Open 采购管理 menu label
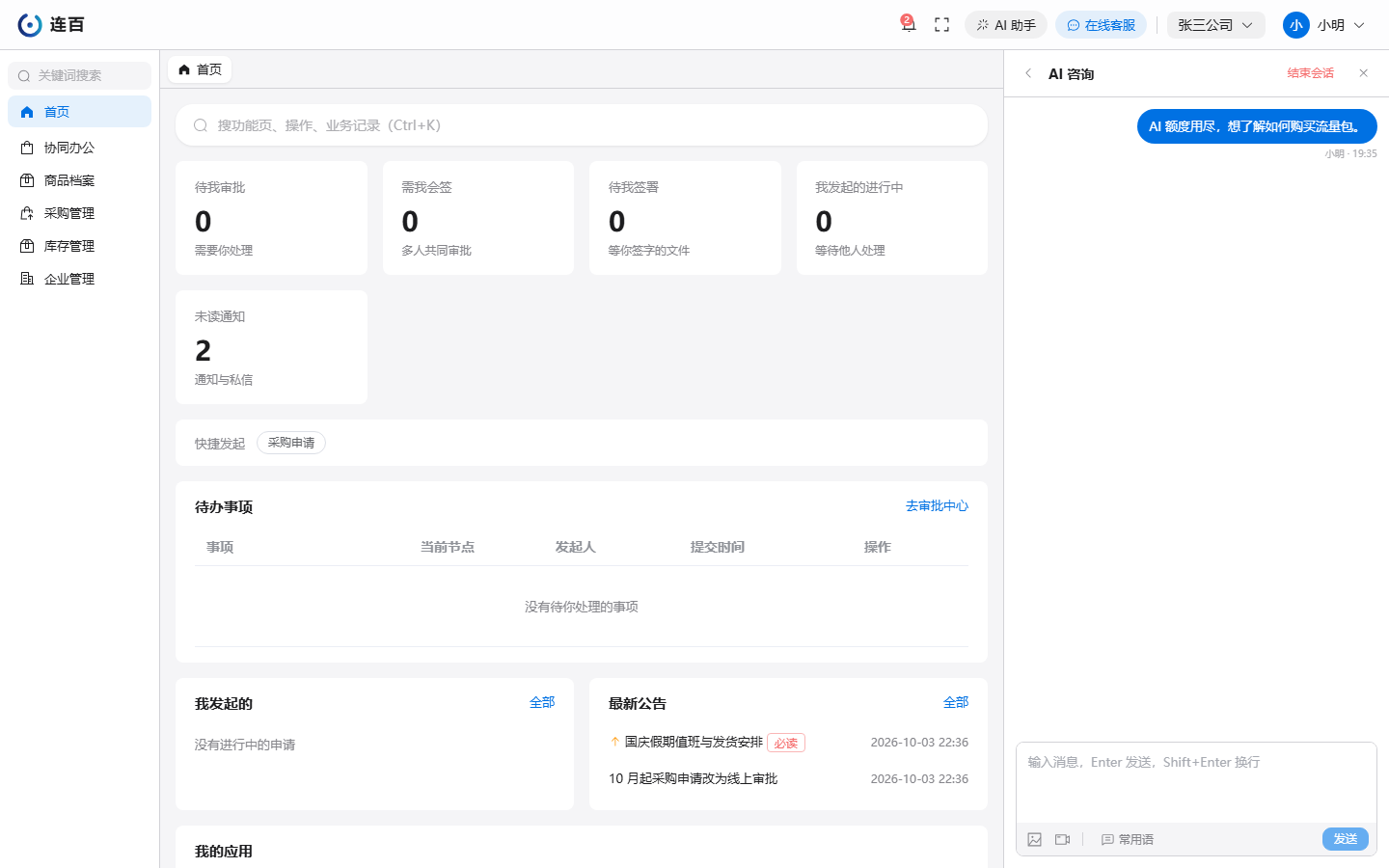 (69, 213)
